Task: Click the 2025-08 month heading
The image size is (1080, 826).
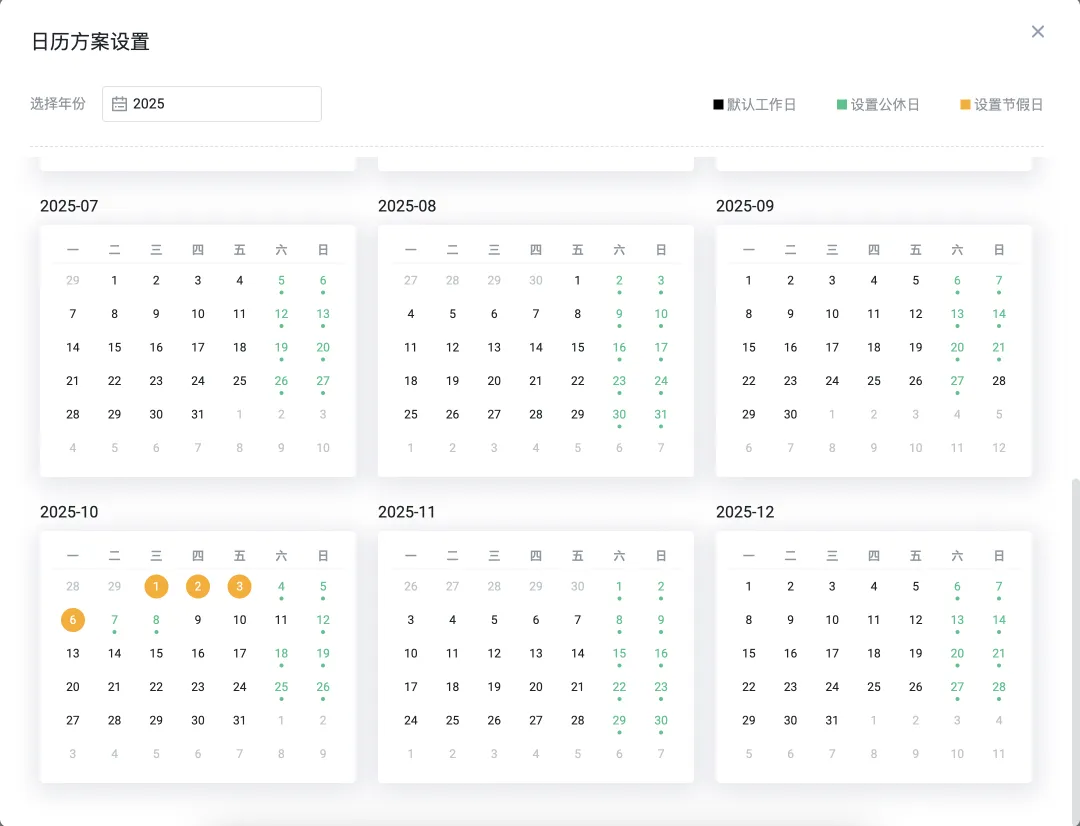Action: 407,206
